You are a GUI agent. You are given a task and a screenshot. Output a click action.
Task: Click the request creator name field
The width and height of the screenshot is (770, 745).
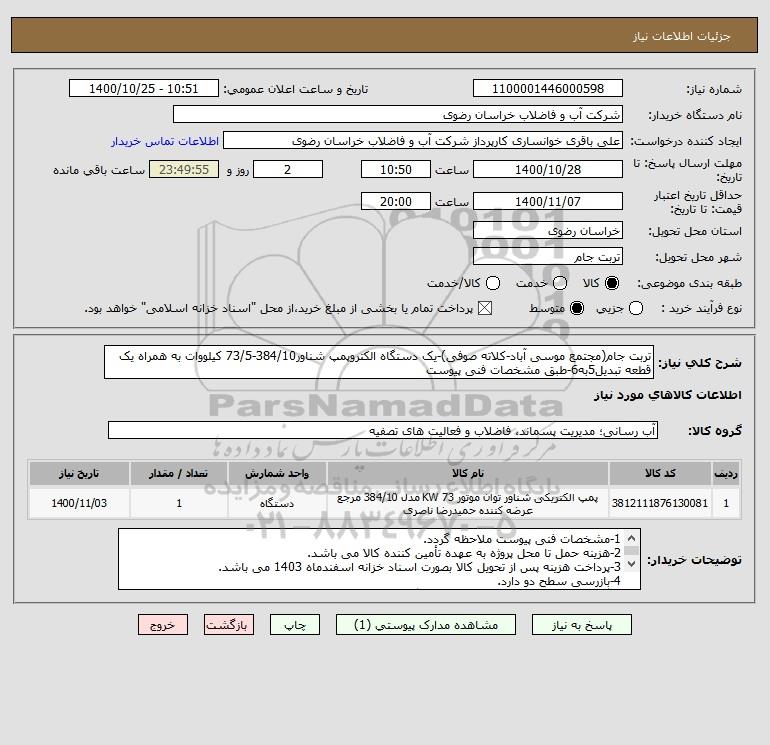423,141
